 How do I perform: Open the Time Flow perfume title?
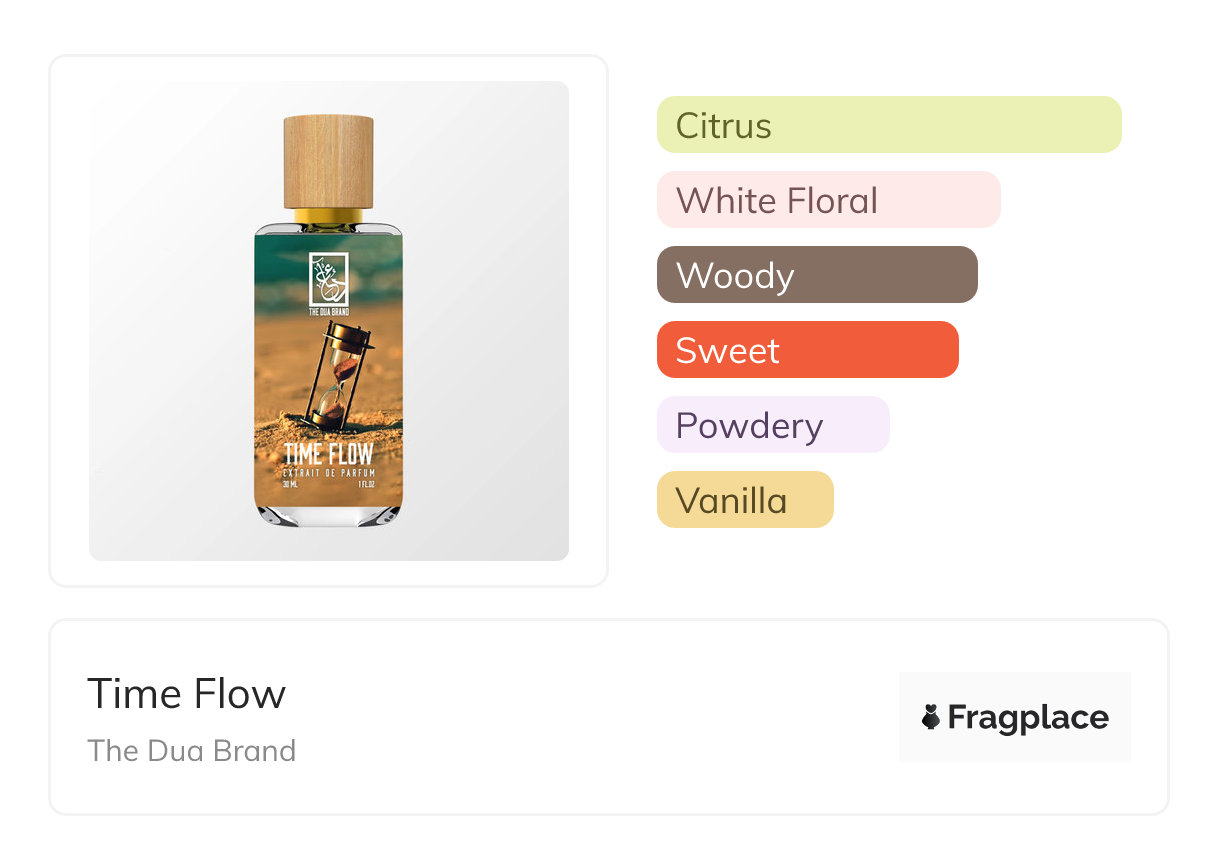click(x=187, y=693)
